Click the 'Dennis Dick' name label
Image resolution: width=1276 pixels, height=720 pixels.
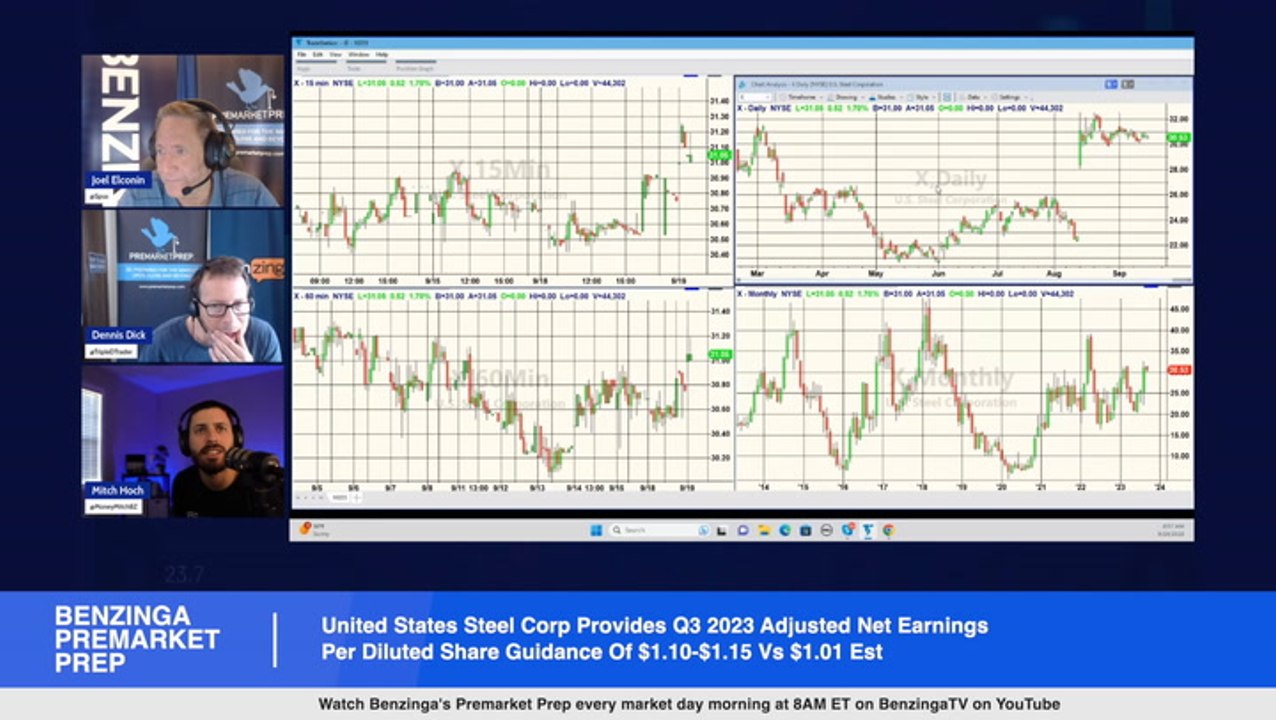coord(120,336)
